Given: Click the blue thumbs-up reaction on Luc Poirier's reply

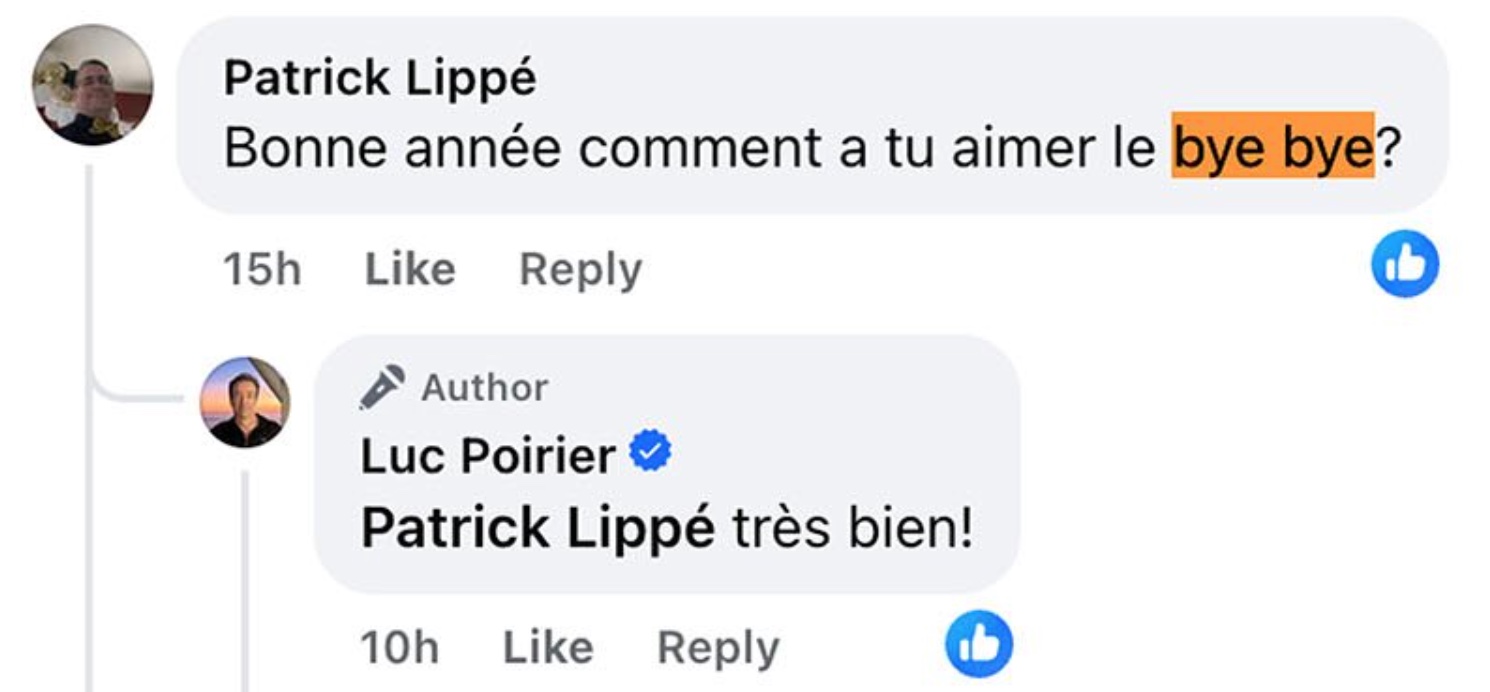Looking at the screenshot, I should pos(979,645).
